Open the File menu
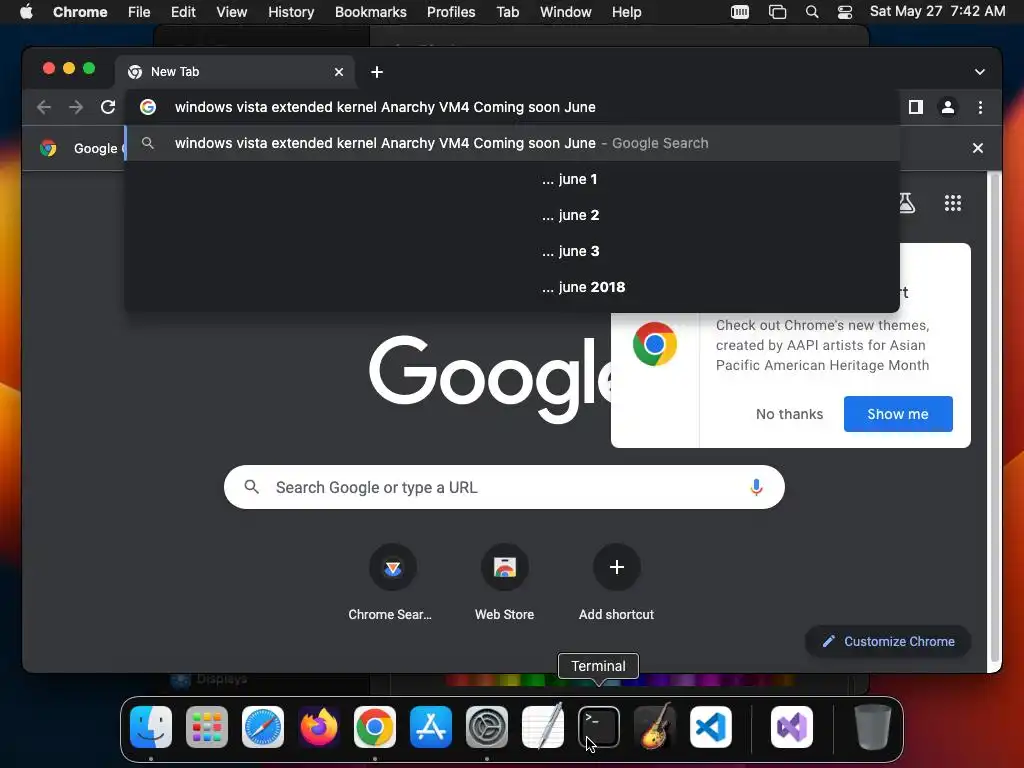This screenshot has height=768, width=1024. pyautogui.click(x=139, y=12)
